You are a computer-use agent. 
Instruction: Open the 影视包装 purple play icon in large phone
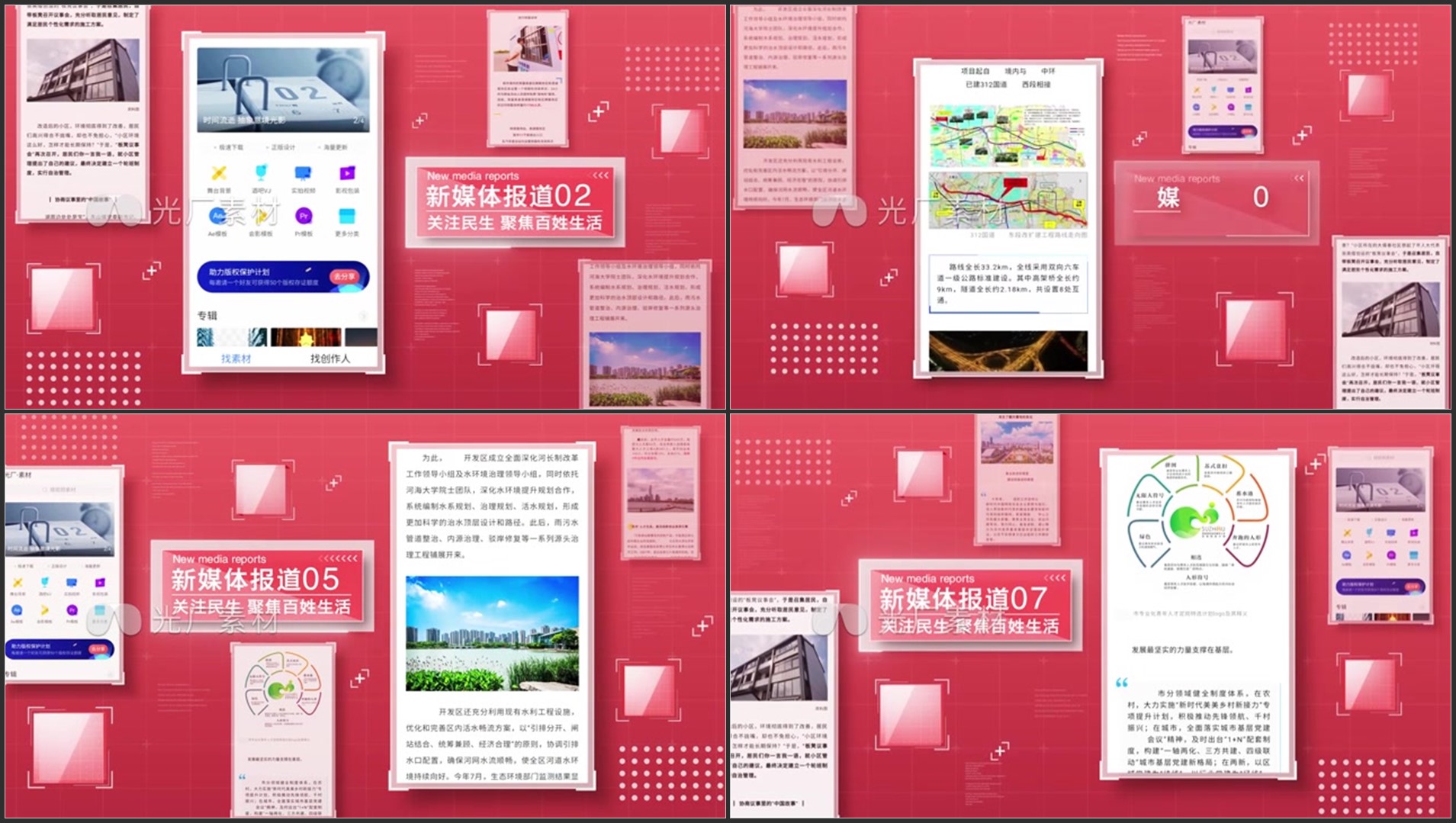coord(346,173)
